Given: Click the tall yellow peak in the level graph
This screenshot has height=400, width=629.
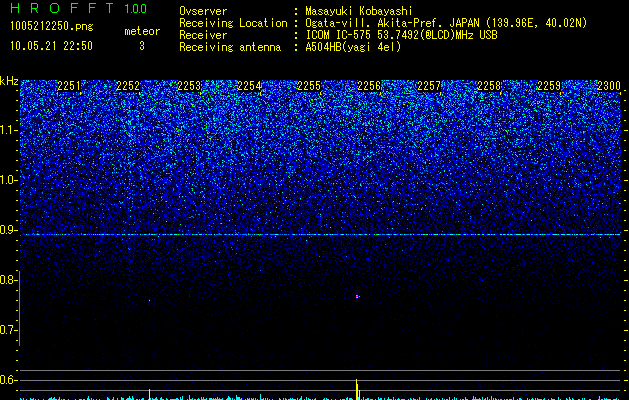Looking at the screenshot, I should pyautogui.click(x=357, y=389).
